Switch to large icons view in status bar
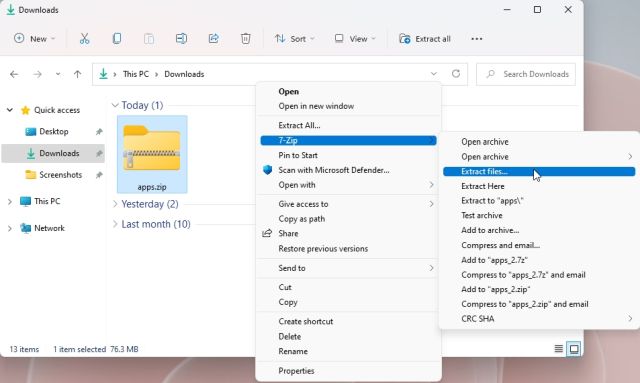This screenshot has width=640, height=383. click(574, 349)
